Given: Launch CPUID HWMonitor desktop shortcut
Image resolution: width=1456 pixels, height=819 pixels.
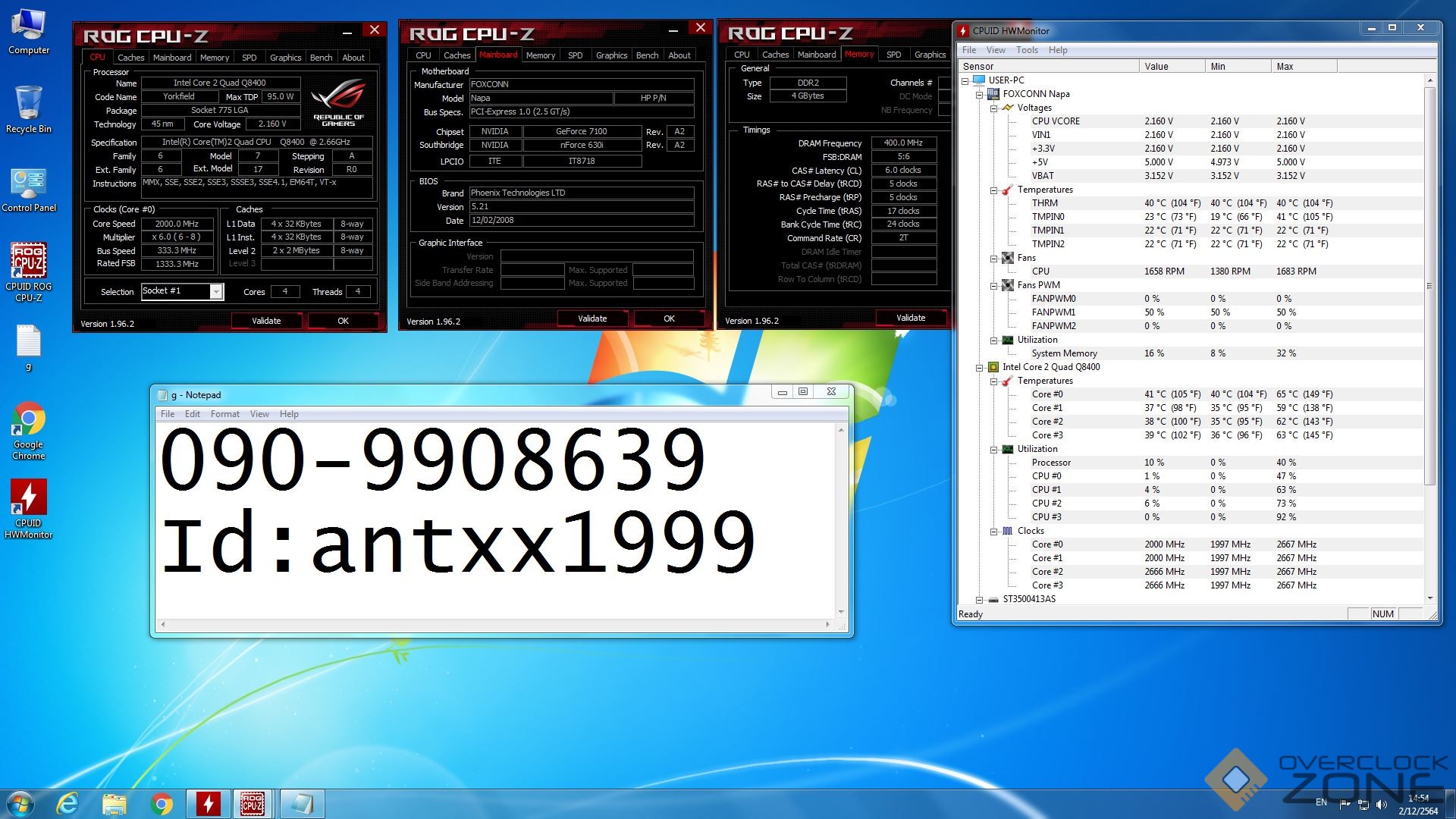Looking at the screenshot, I should [x=29, y=508].
